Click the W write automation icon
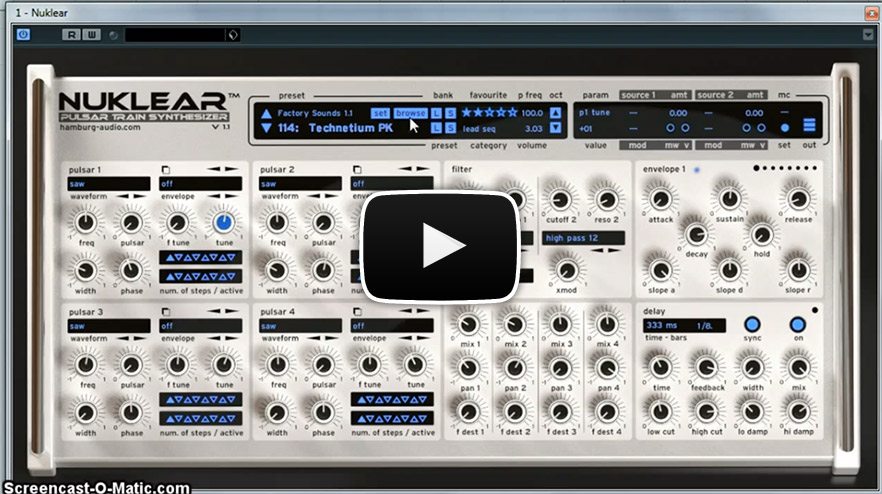Viewport: 882px width, 494px height. pos(91,35)
